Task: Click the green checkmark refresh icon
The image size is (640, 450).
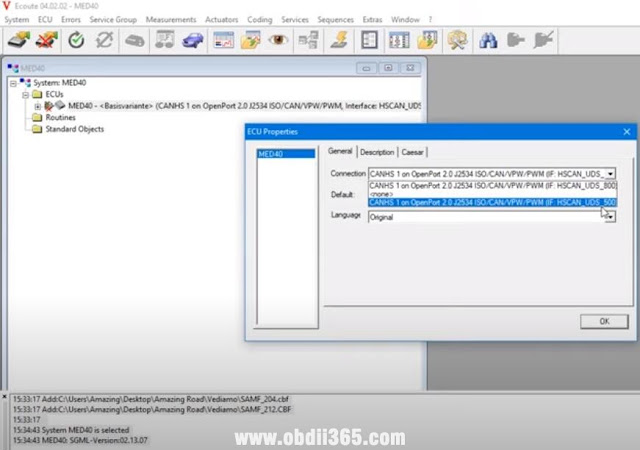Action: pyautogui.click(x=76, y=40)
